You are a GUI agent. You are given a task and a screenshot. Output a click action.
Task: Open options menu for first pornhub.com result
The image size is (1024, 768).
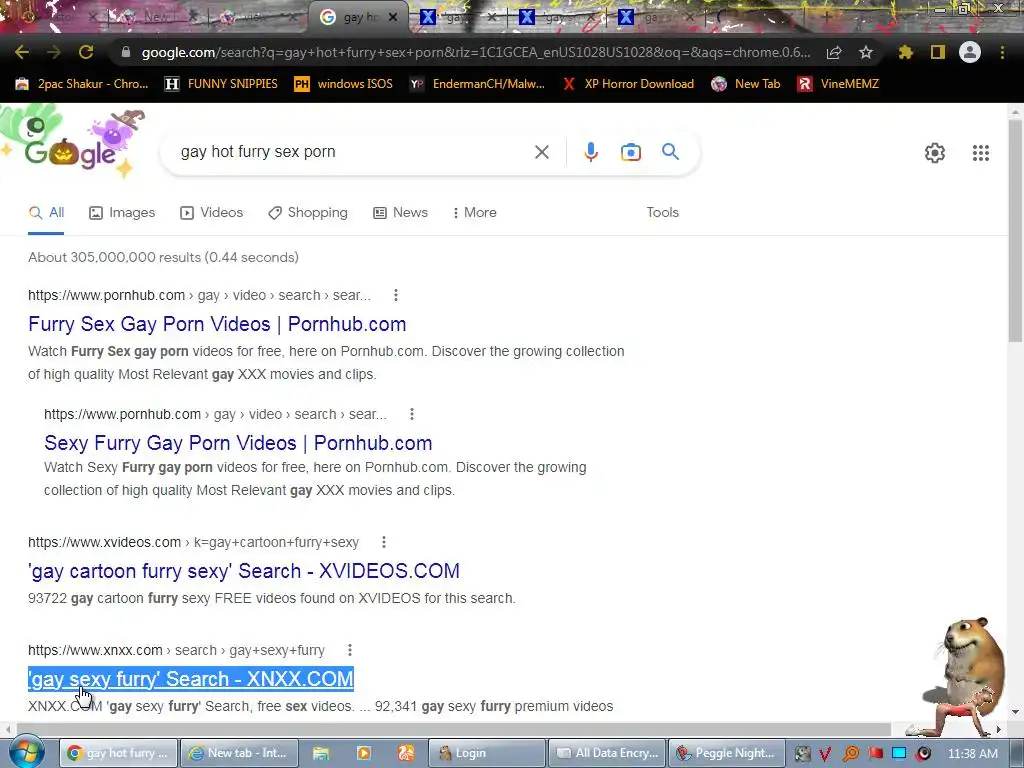click(x=396, y=295)
